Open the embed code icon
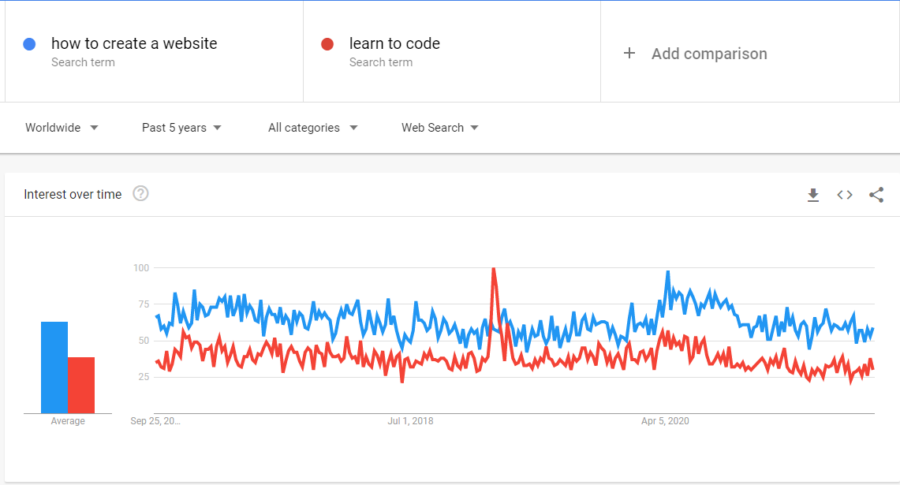900x485 pixels. (x=845, y=195)
